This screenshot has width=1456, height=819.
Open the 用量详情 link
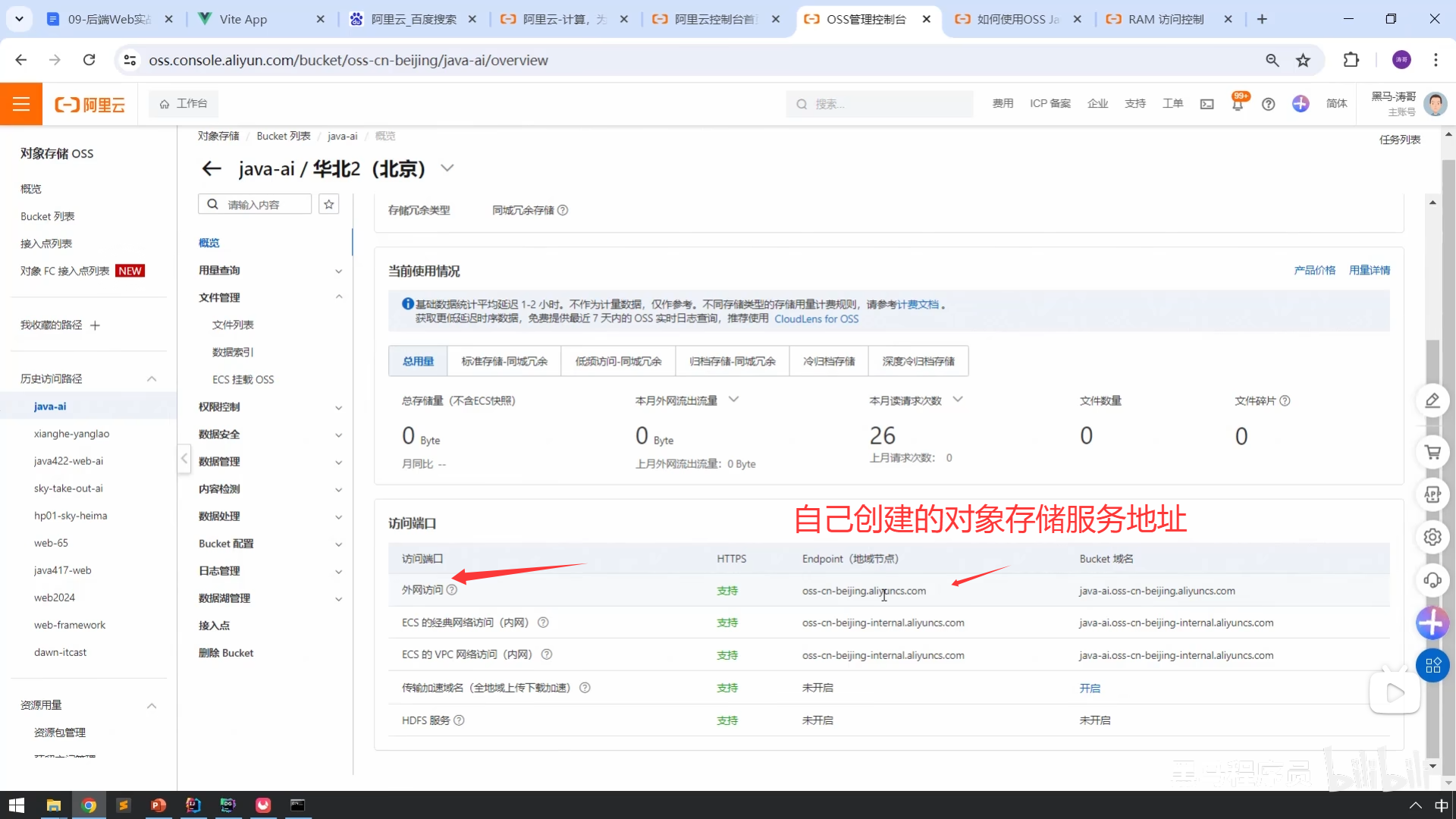pos(1369,270)
